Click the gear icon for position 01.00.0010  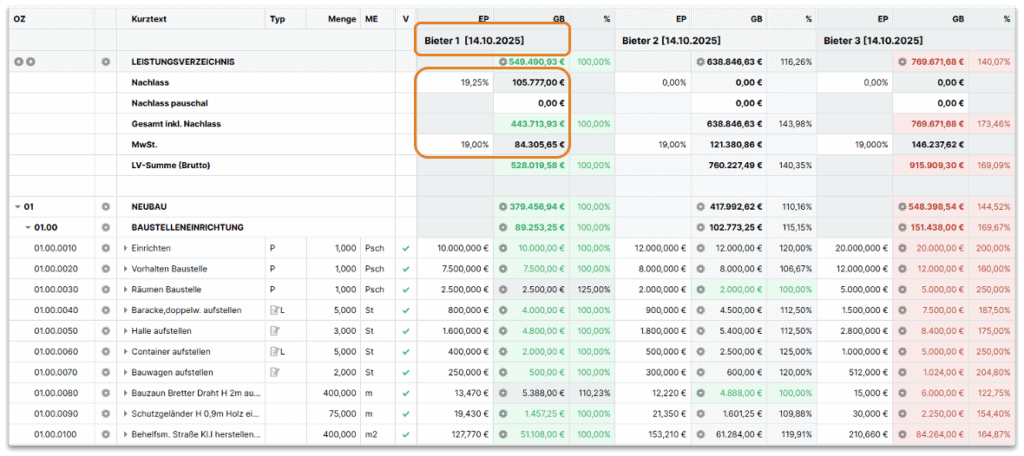[105, 247]
